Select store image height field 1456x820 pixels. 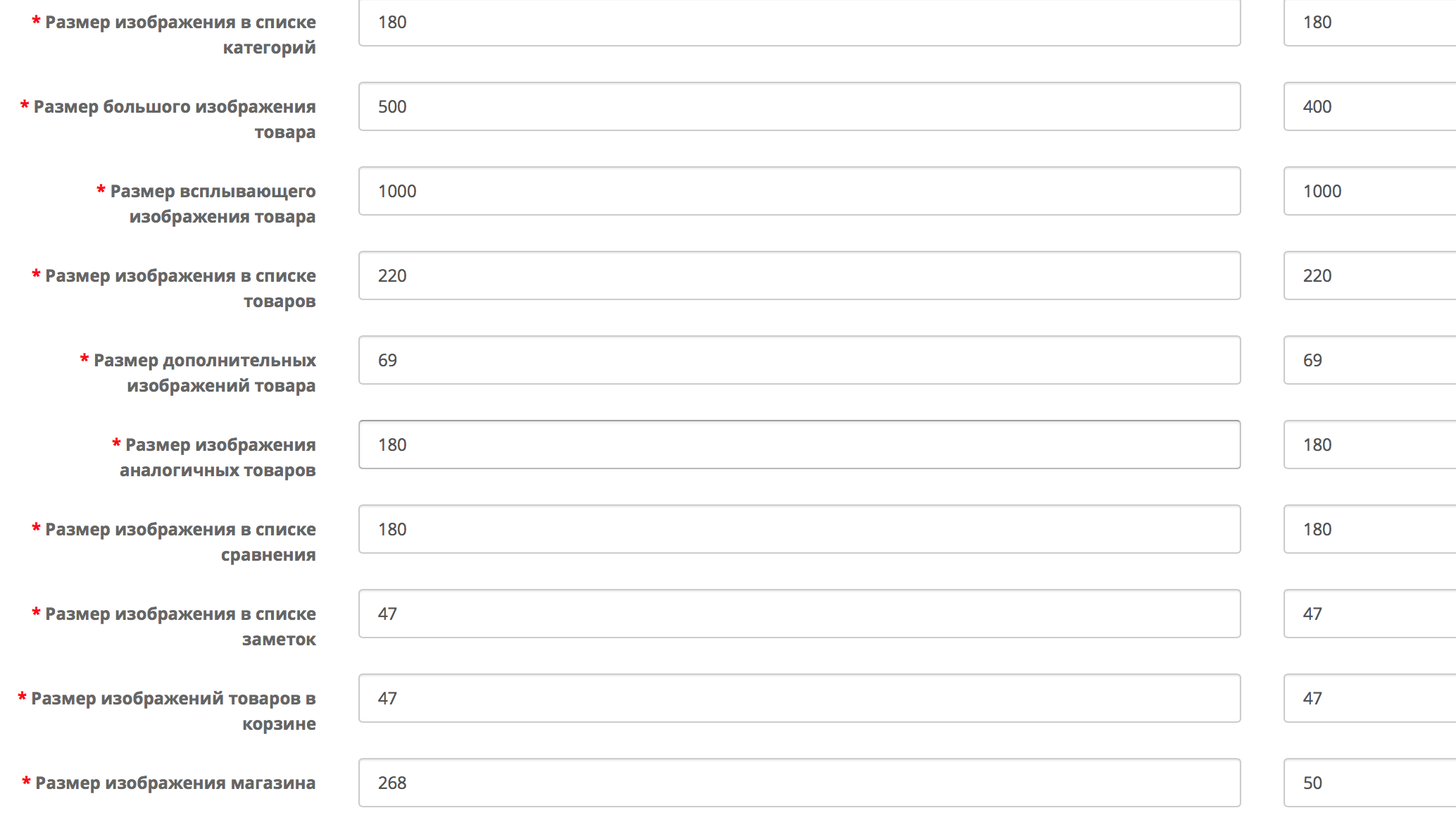[1369, 783]
